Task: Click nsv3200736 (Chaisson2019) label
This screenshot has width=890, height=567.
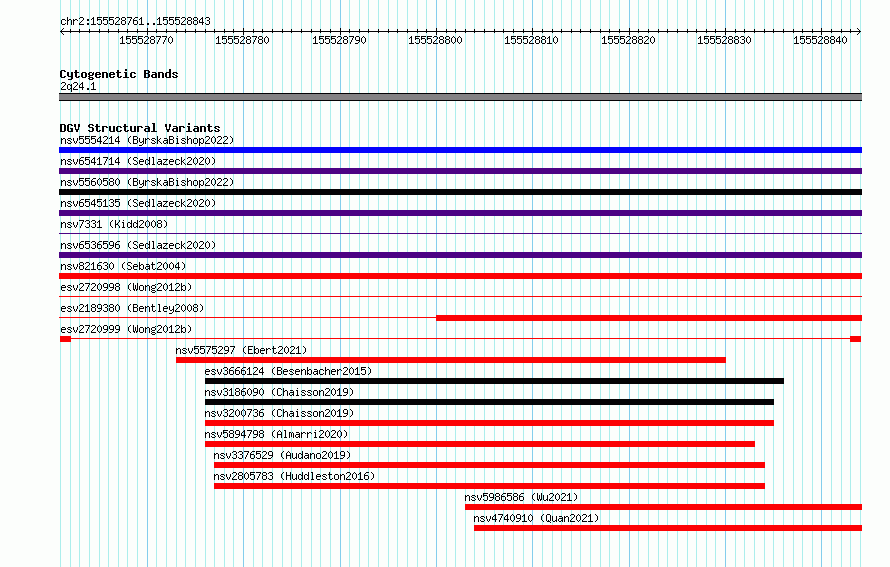Action: 279,413
